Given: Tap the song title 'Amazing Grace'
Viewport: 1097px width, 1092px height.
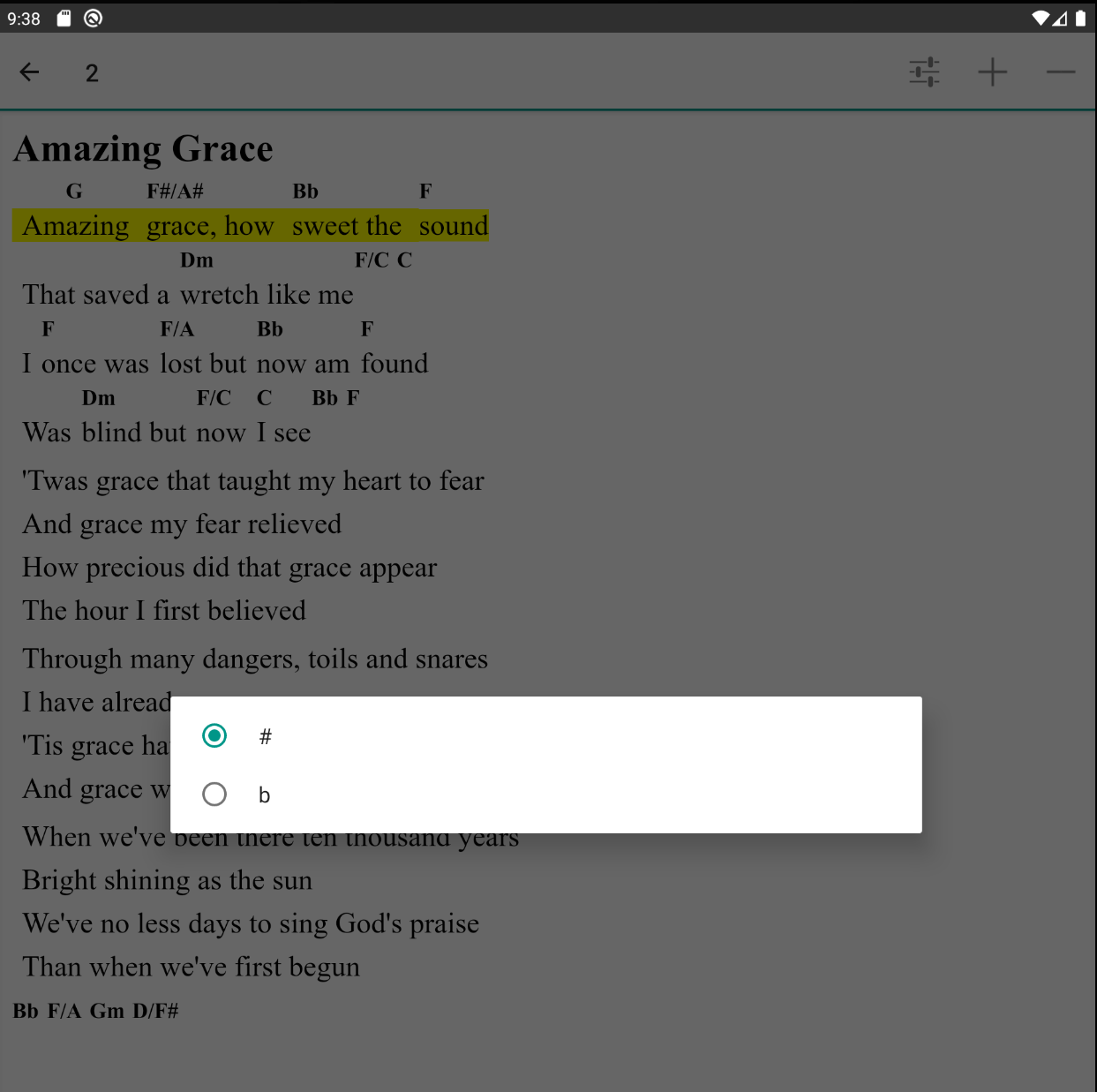Looking at the screenshot, I should tap(142, 148).
